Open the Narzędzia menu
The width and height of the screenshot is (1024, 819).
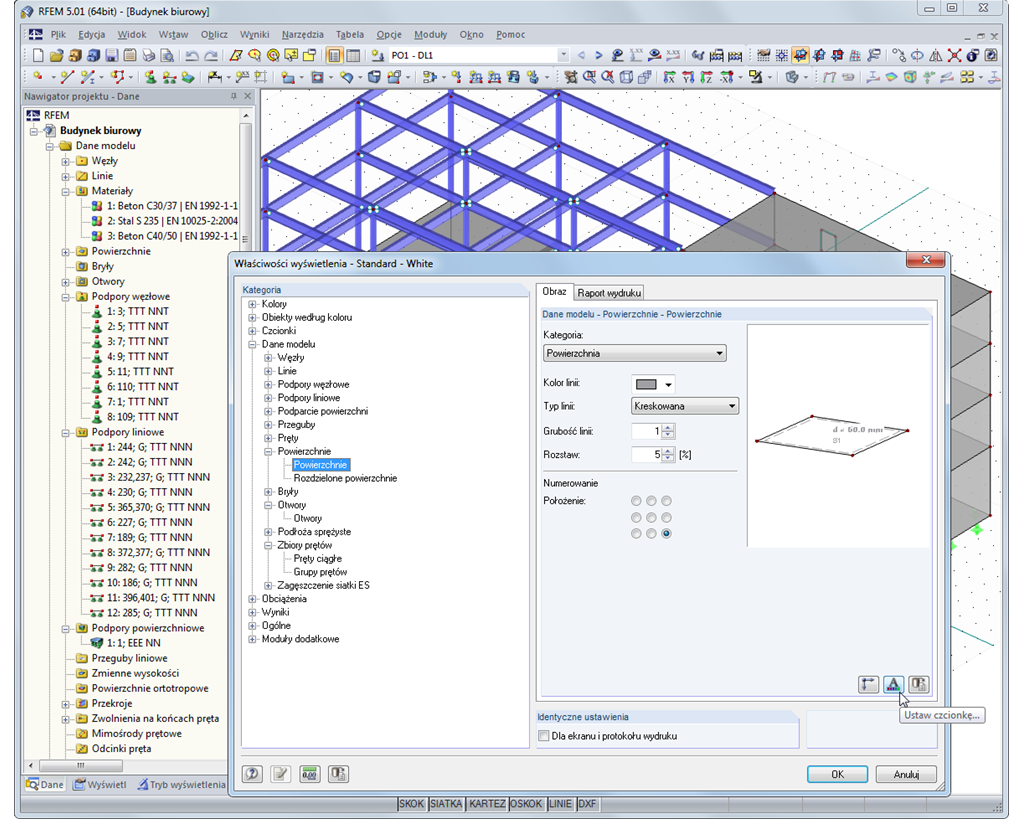[x=302, y=35]
